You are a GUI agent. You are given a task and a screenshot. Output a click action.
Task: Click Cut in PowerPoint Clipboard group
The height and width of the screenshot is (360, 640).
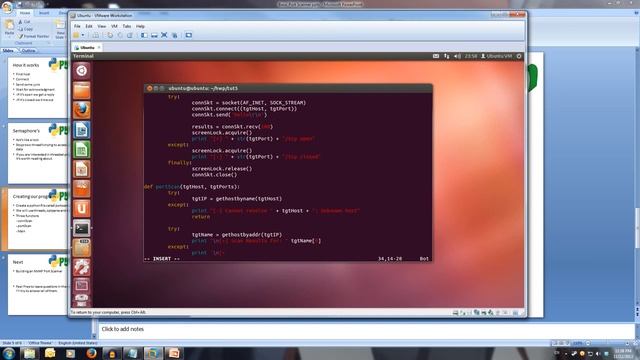[x=24, y=22]
